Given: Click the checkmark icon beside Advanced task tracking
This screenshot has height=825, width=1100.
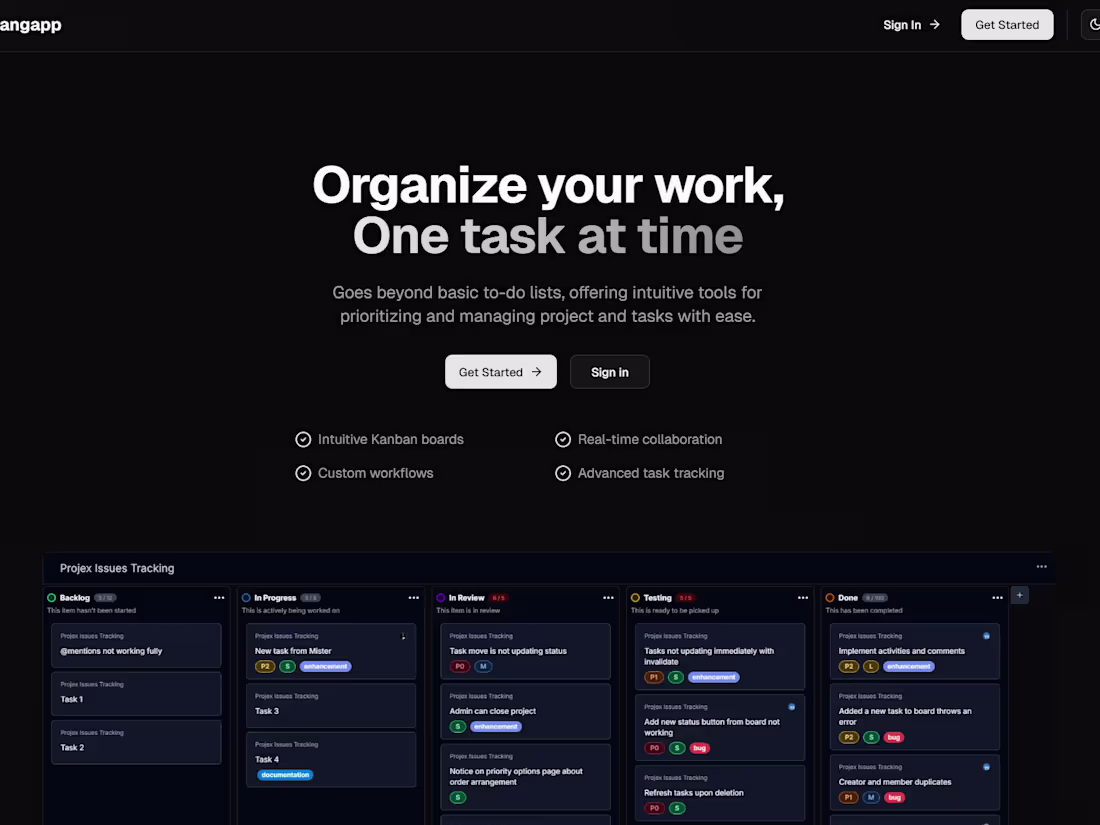Looking at the screenshot, I should click(563, 472).
